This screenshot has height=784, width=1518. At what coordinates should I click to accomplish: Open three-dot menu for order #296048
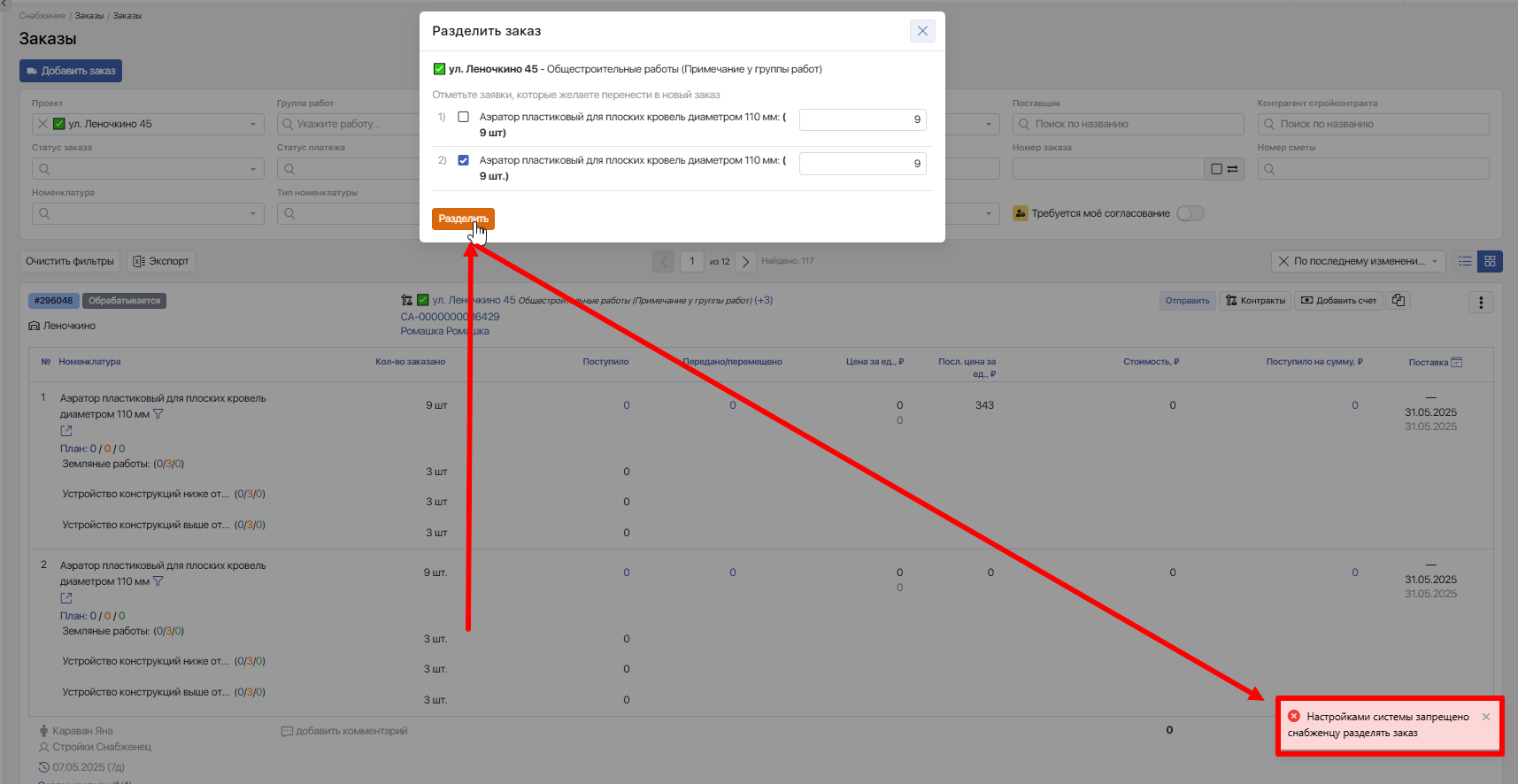click(1480, 303)
